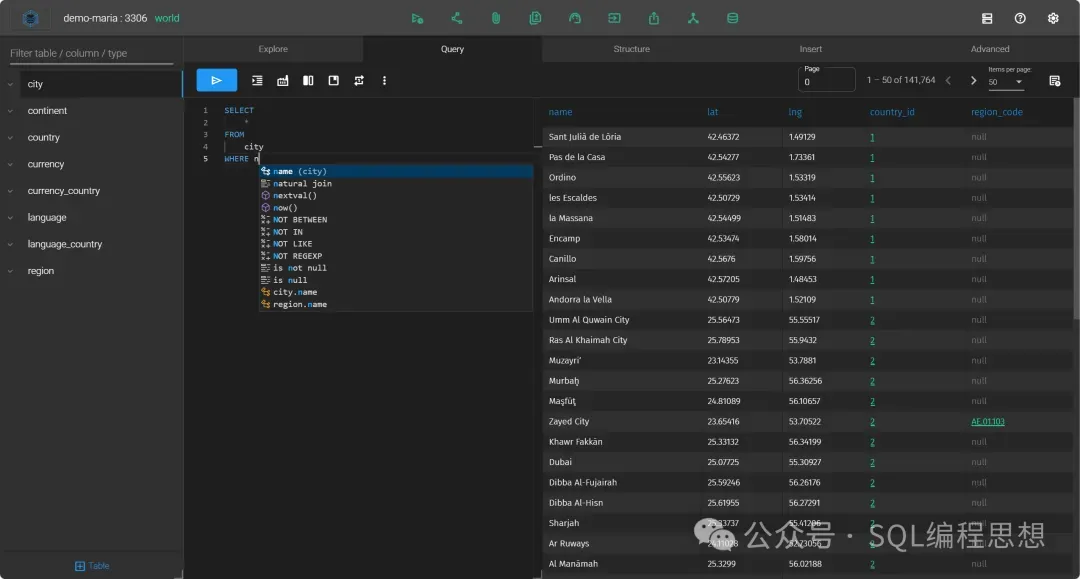Click the file copy upload icon
Screen dimensions: 1080x579
click(x=535, y=19)
